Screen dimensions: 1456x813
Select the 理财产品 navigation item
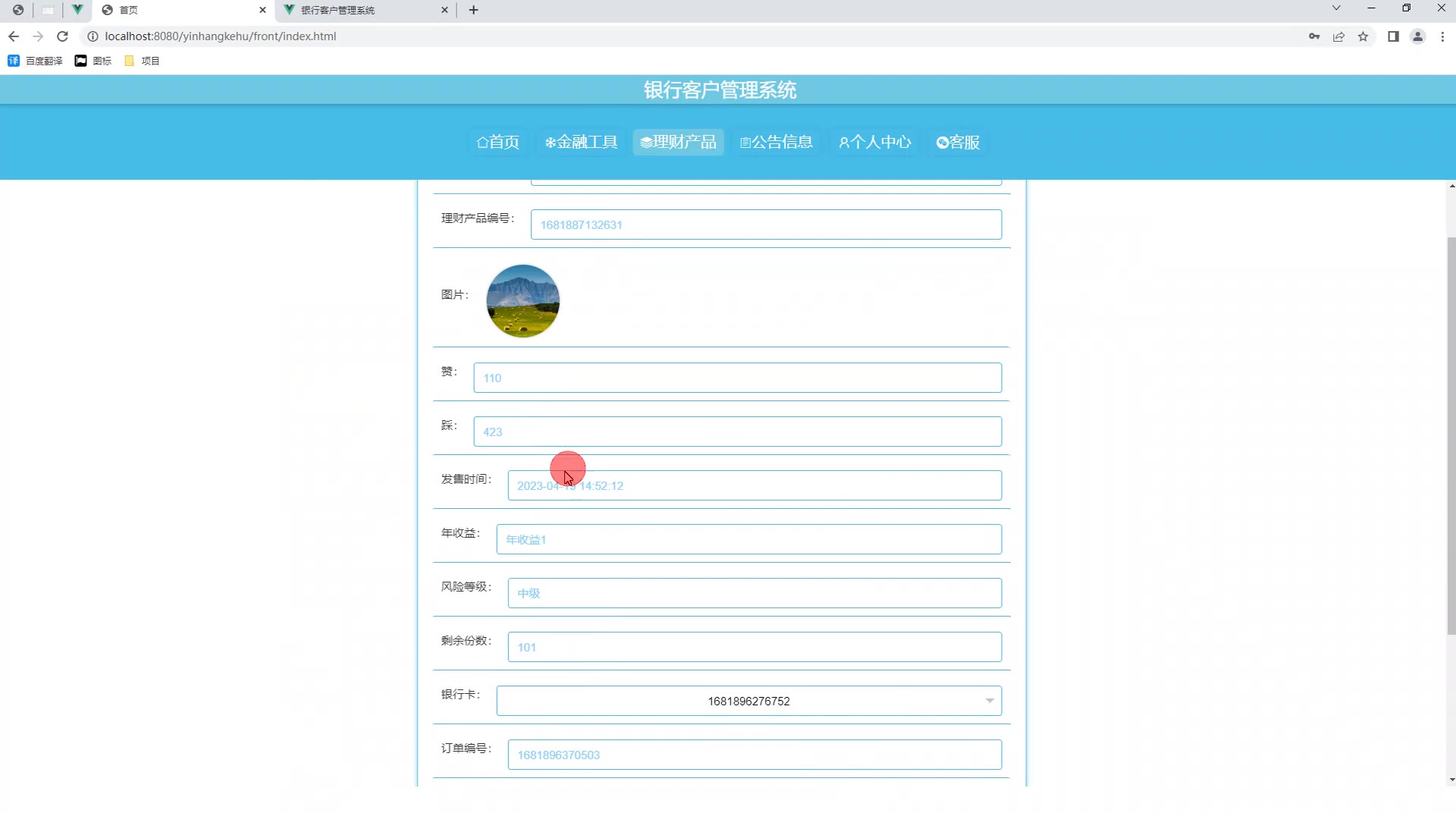tap(678, 143)
